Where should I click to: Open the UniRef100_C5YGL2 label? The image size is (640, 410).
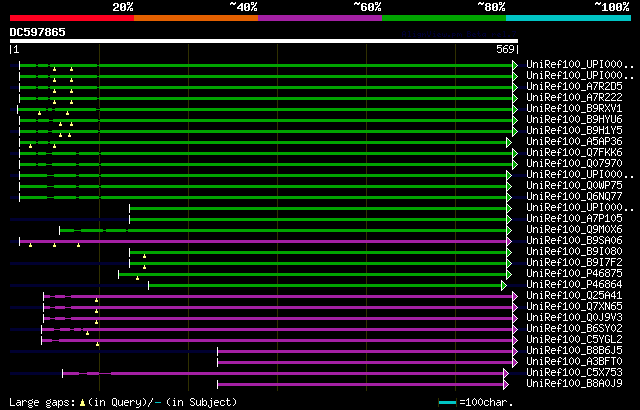[x=574, y=340]
